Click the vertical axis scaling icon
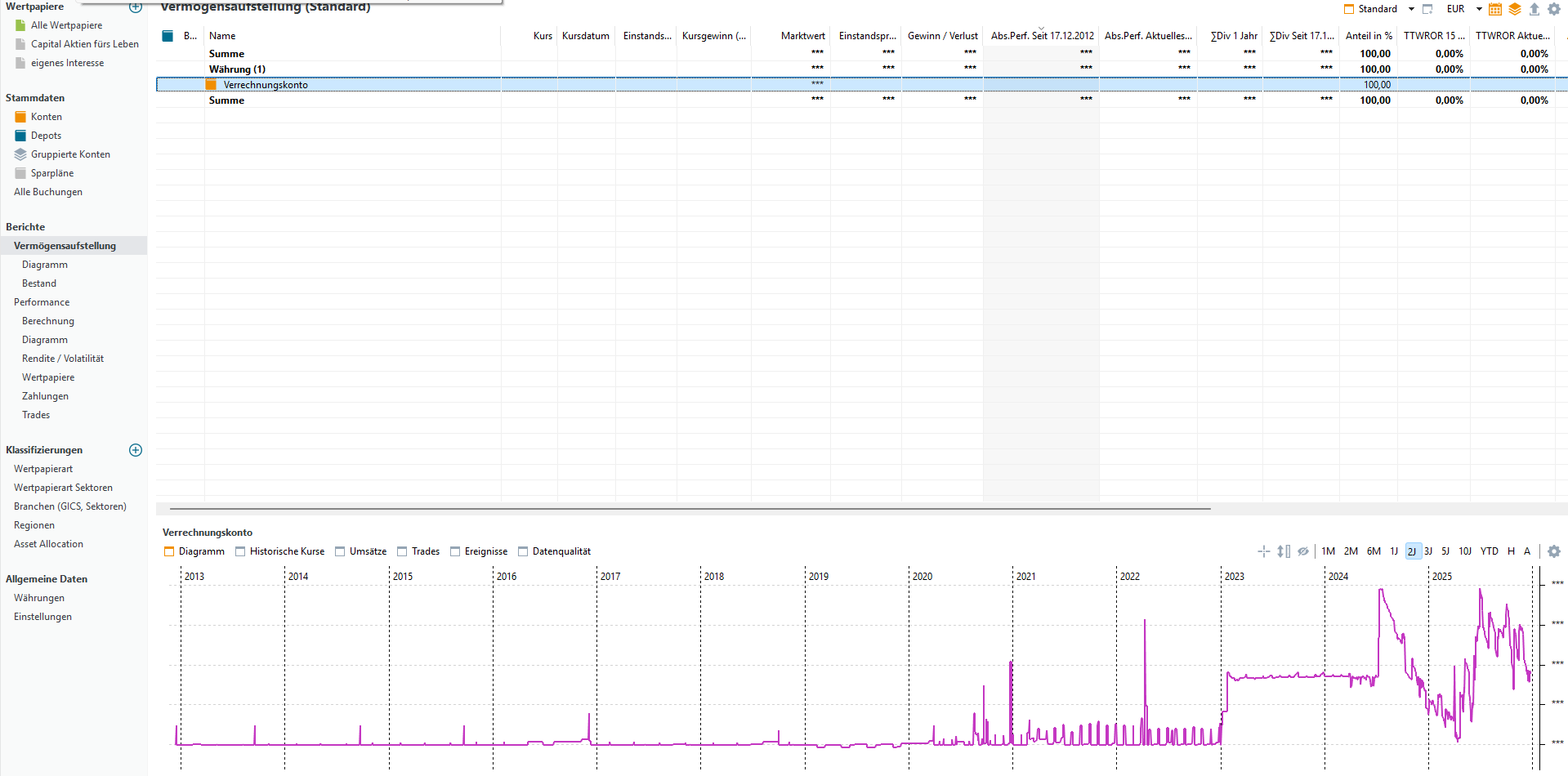The height and width of the screenshot is (776, 1568). 1283,551
